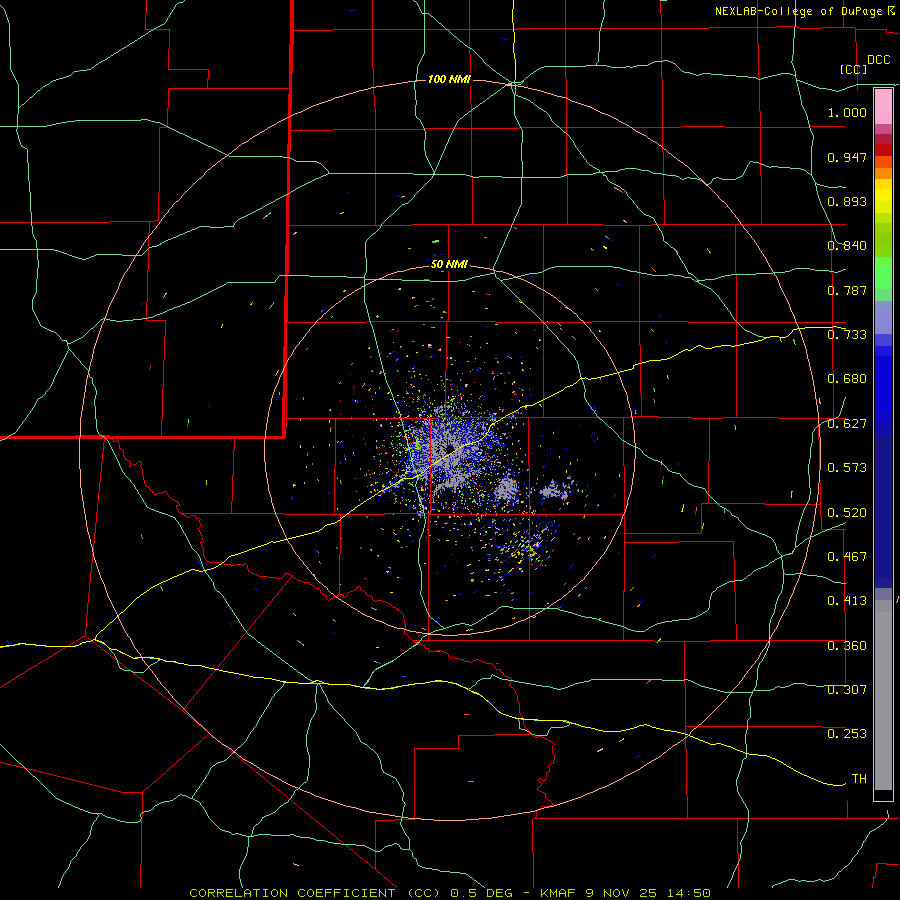Click the 0.360 scale value

847,646
